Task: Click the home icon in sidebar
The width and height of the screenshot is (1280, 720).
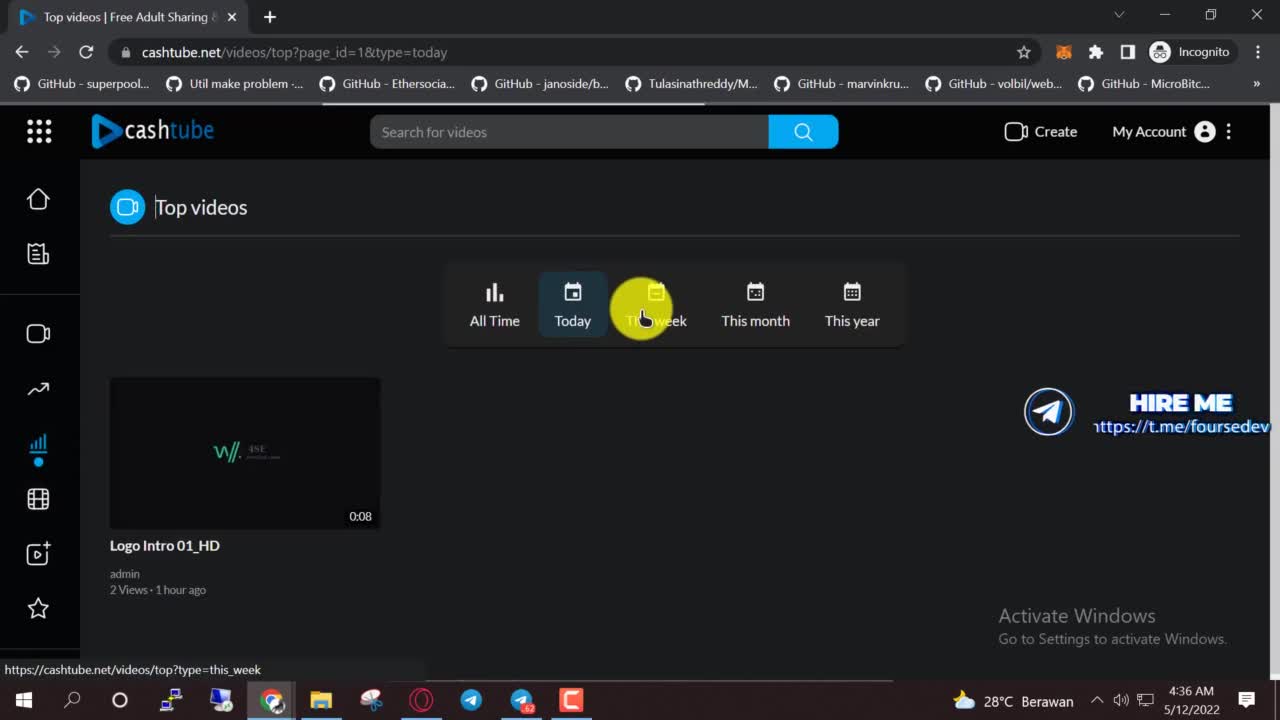Action: pos(38,199)
